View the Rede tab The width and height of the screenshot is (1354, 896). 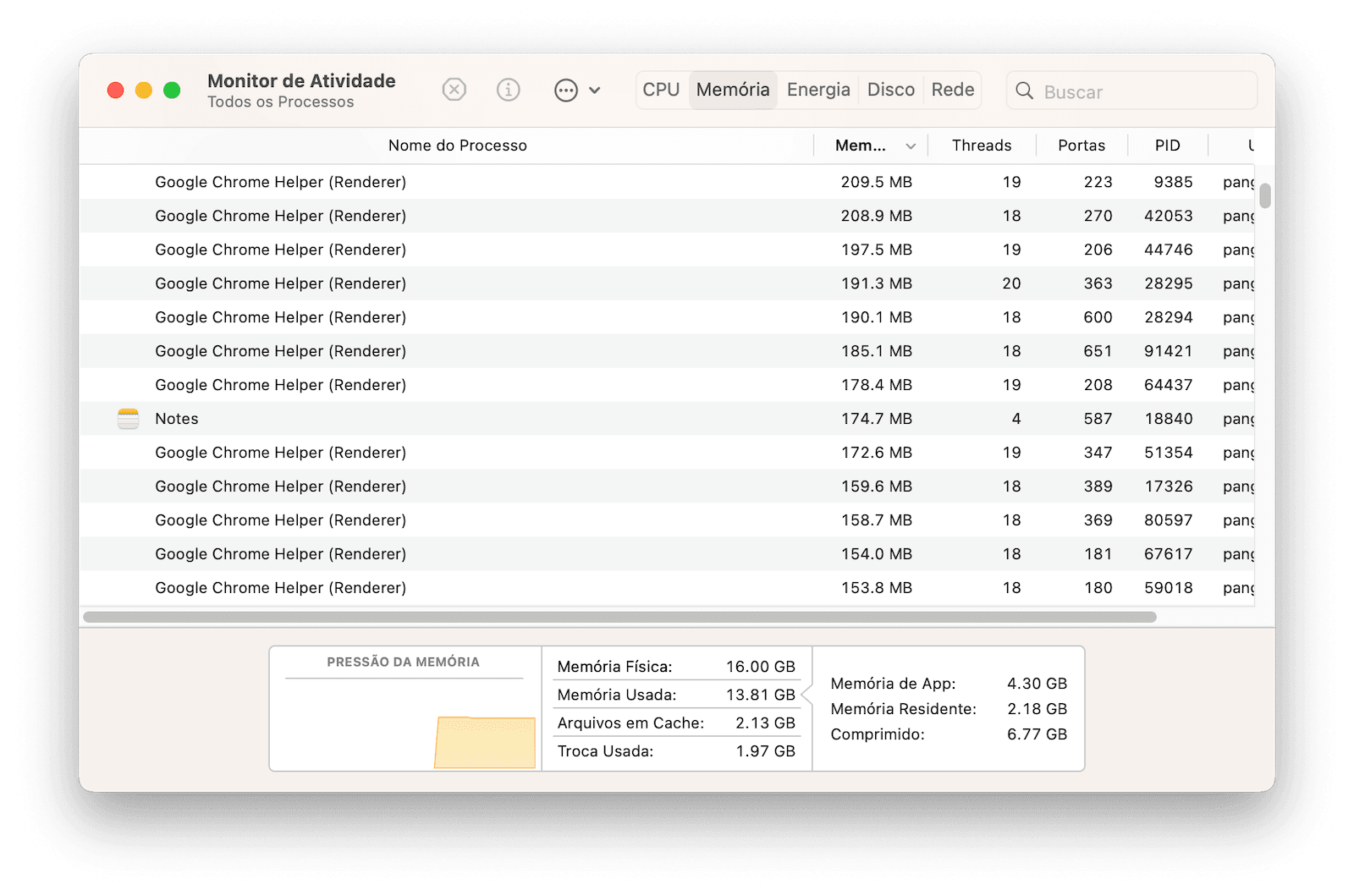(952, 89)
